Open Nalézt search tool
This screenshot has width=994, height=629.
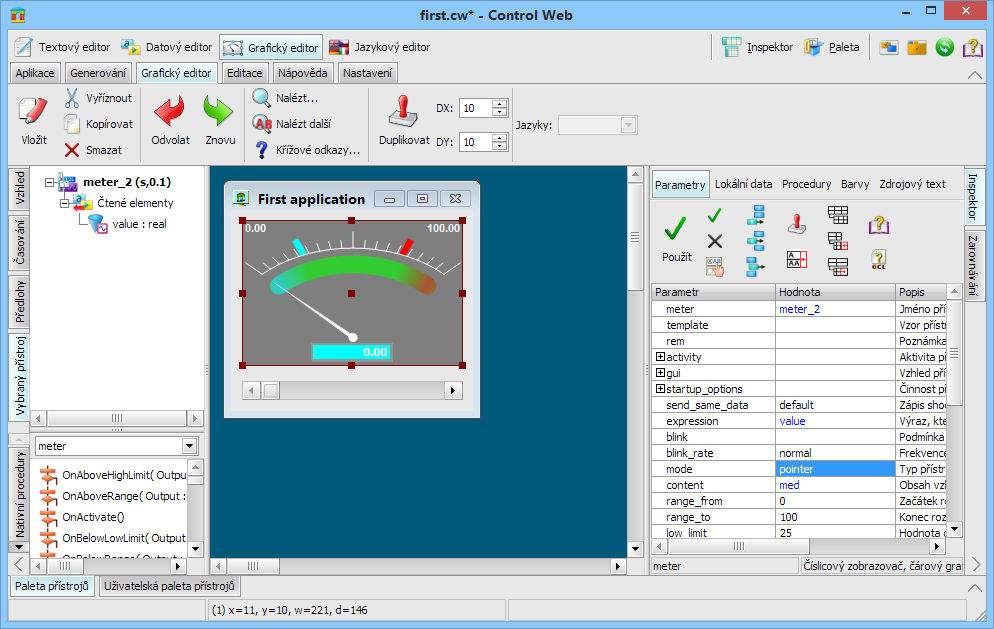[287, 97]
